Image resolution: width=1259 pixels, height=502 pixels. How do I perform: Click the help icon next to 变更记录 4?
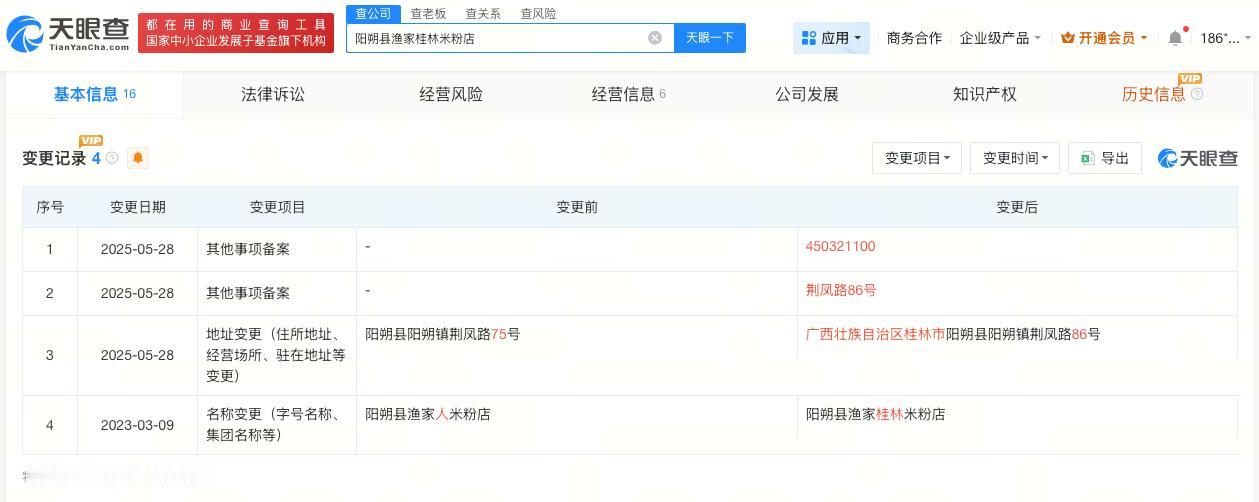[x=112, y=158]
